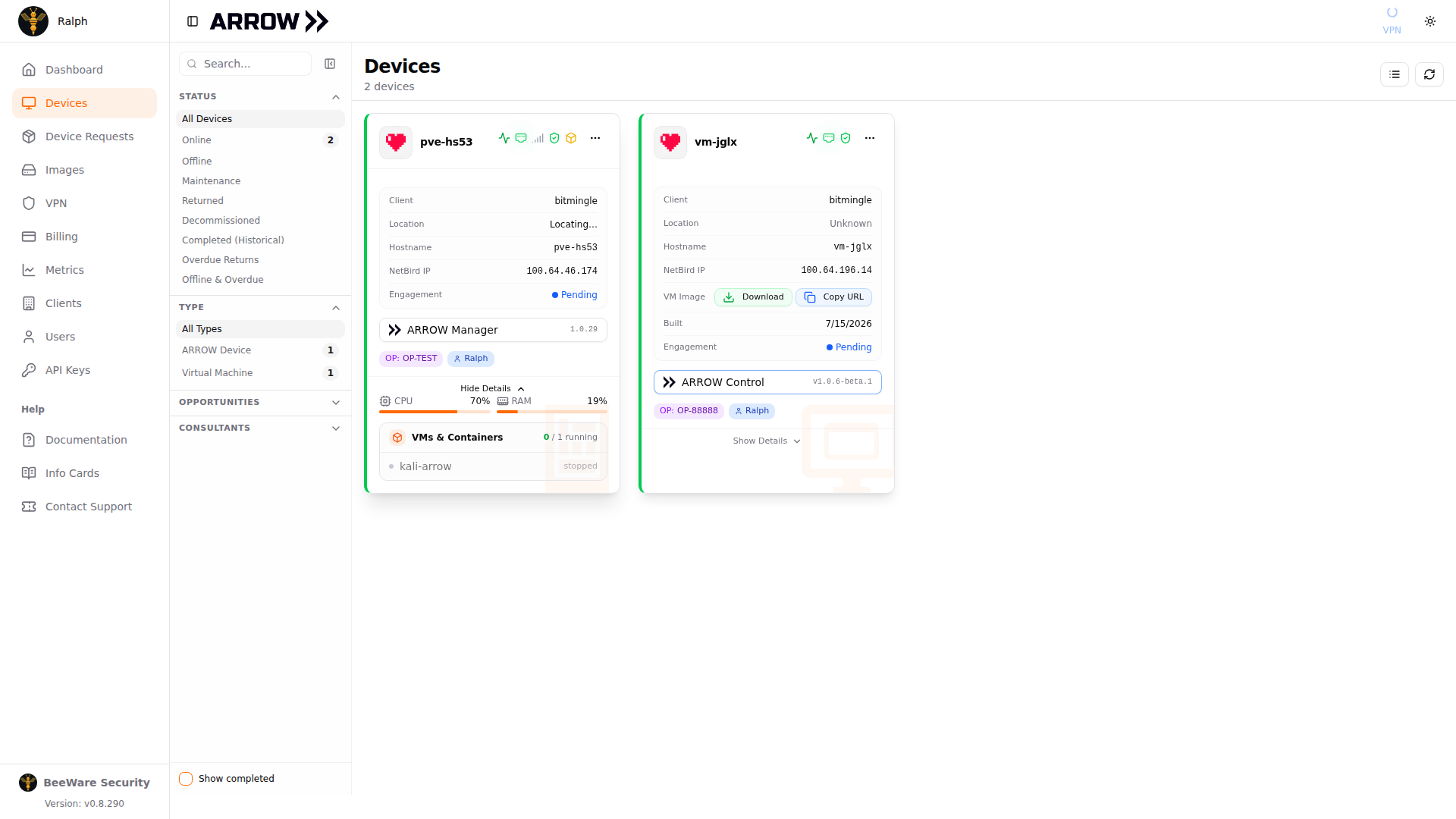Filter type by ARROW Device

[260, 350]
